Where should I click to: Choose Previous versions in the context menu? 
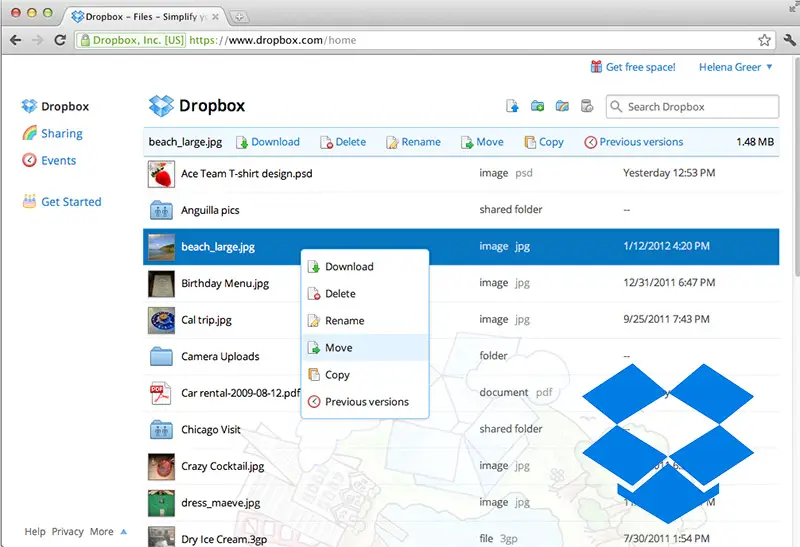(365, 402)
